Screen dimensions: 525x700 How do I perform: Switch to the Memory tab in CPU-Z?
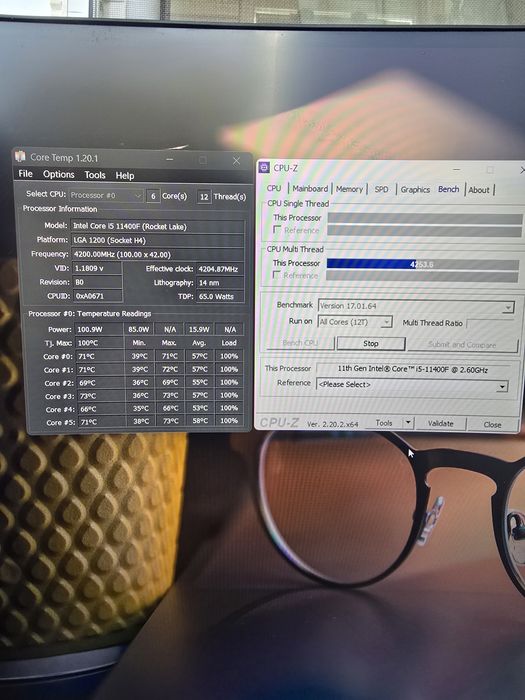pos(349,189)
